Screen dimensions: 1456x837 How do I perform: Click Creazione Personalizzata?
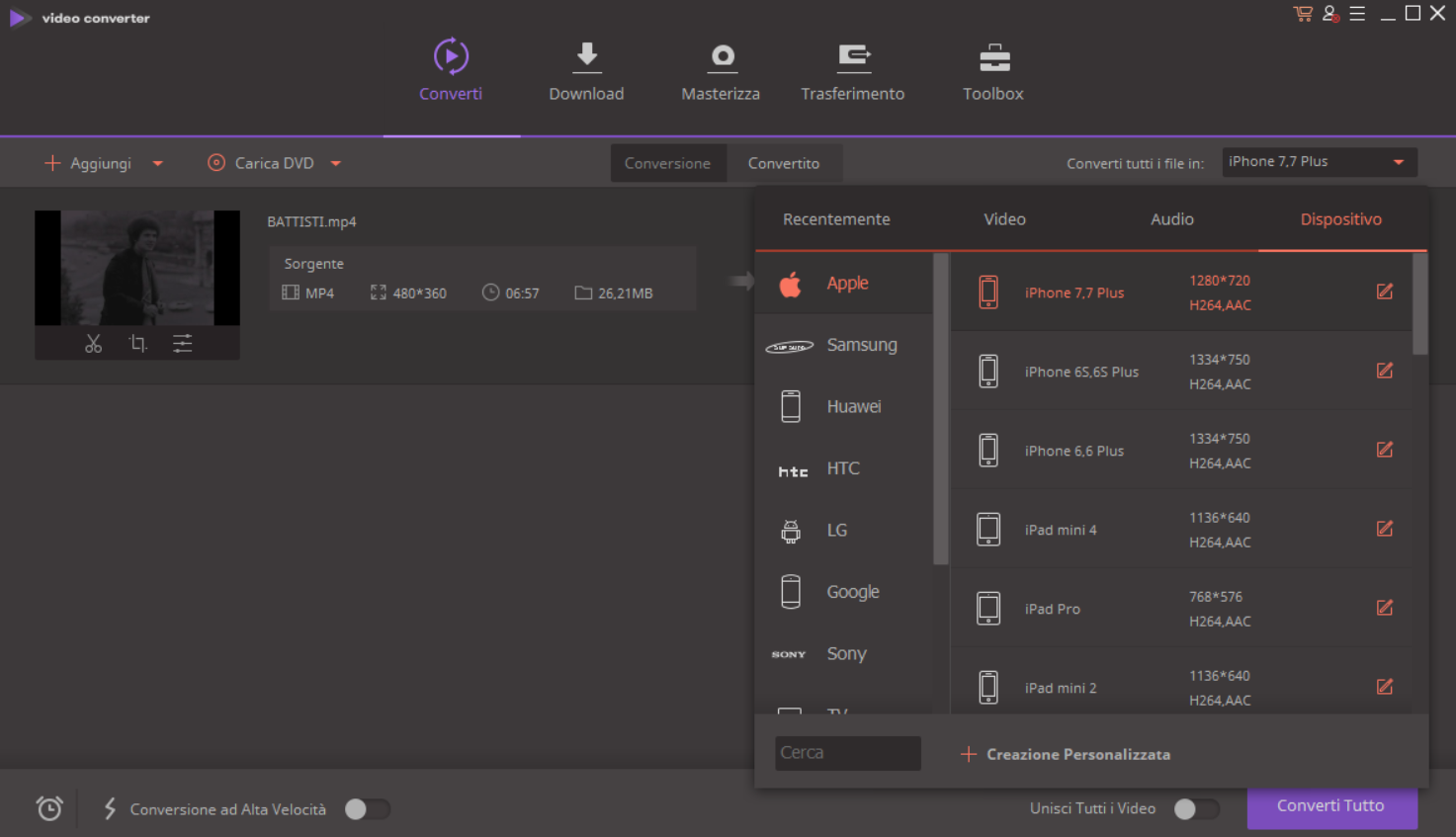pyautogui.click(x=1066, y=754)
